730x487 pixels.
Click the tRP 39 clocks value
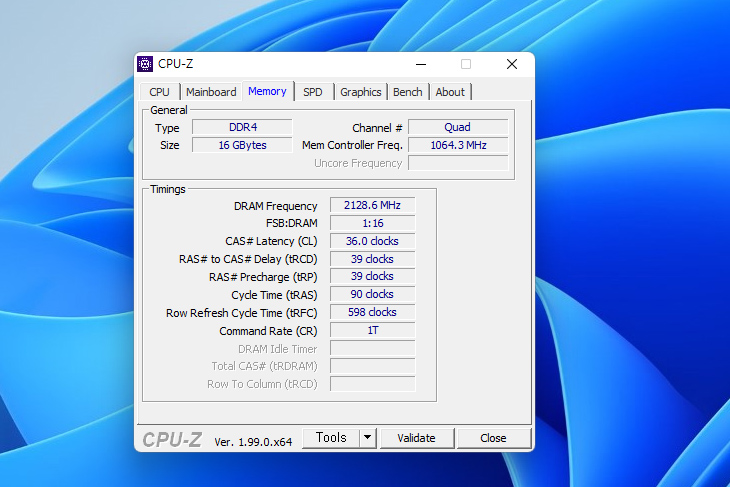[x=372, y=277]
